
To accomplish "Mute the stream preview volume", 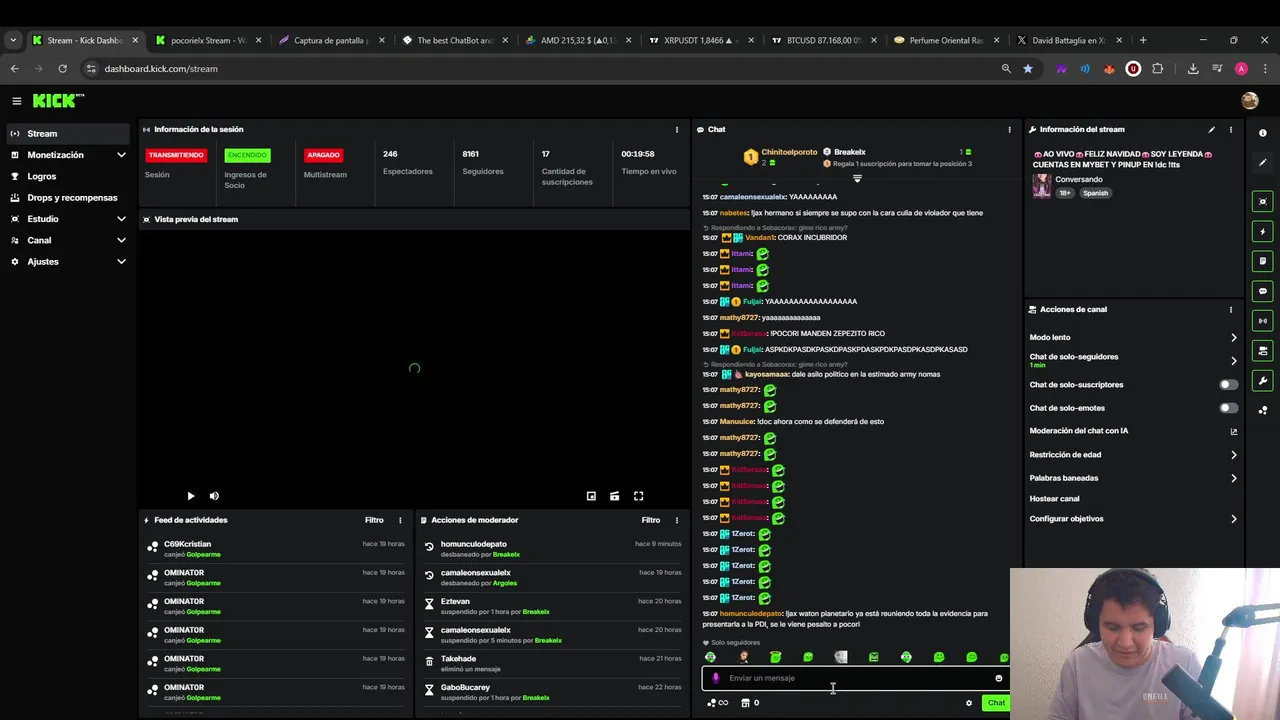I will point(214,496).
